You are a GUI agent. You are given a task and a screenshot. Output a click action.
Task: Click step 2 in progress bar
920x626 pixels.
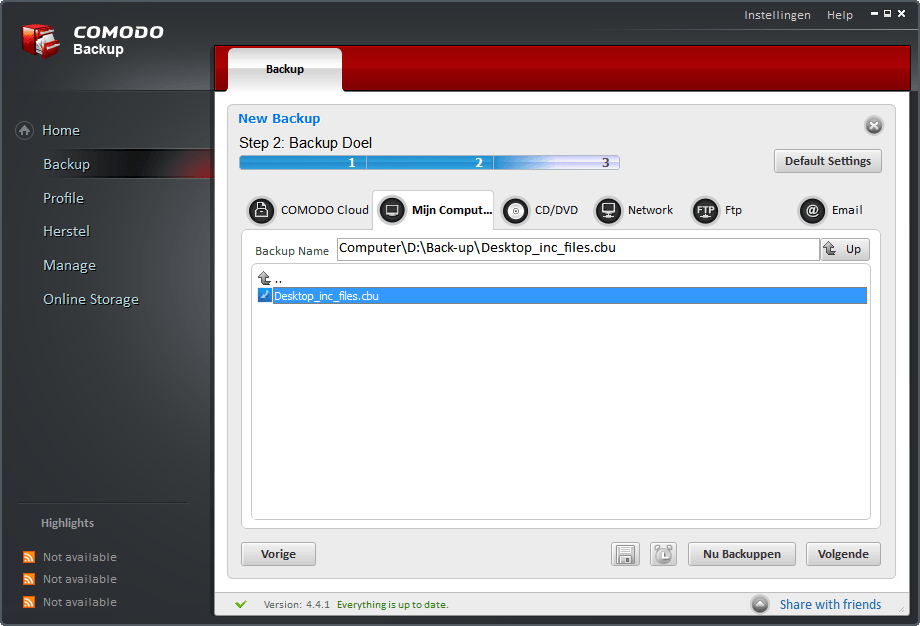pos(430,163)
